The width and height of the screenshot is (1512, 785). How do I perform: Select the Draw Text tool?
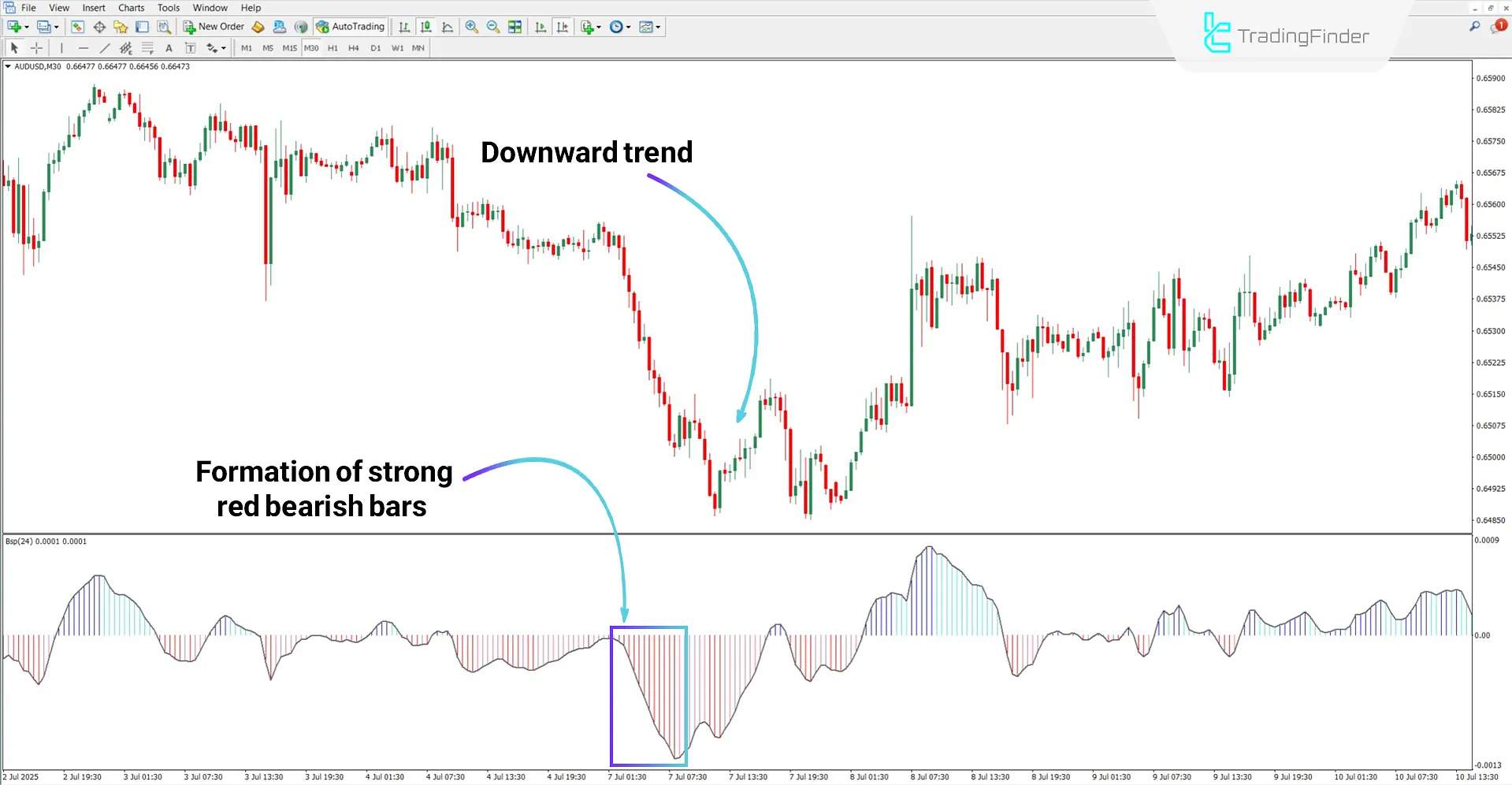click(169, 47)
